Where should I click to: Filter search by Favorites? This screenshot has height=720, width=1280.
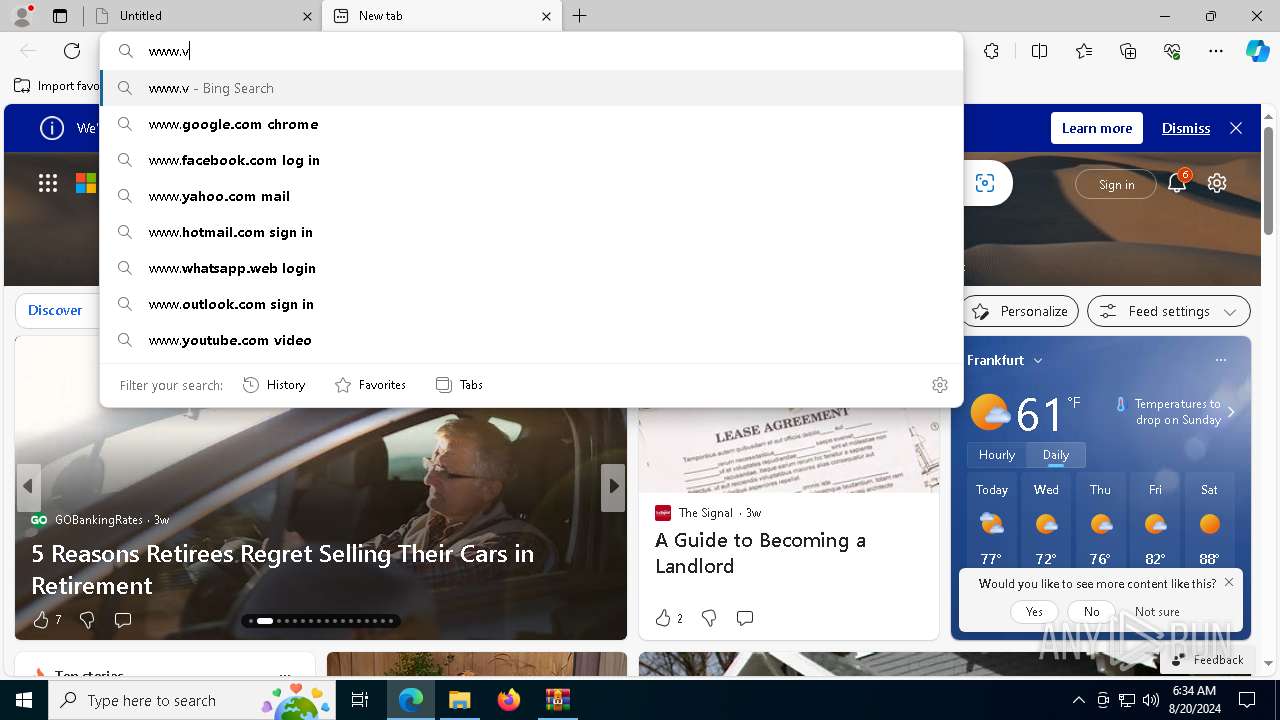pyautogui.click(x=371, y=385)
